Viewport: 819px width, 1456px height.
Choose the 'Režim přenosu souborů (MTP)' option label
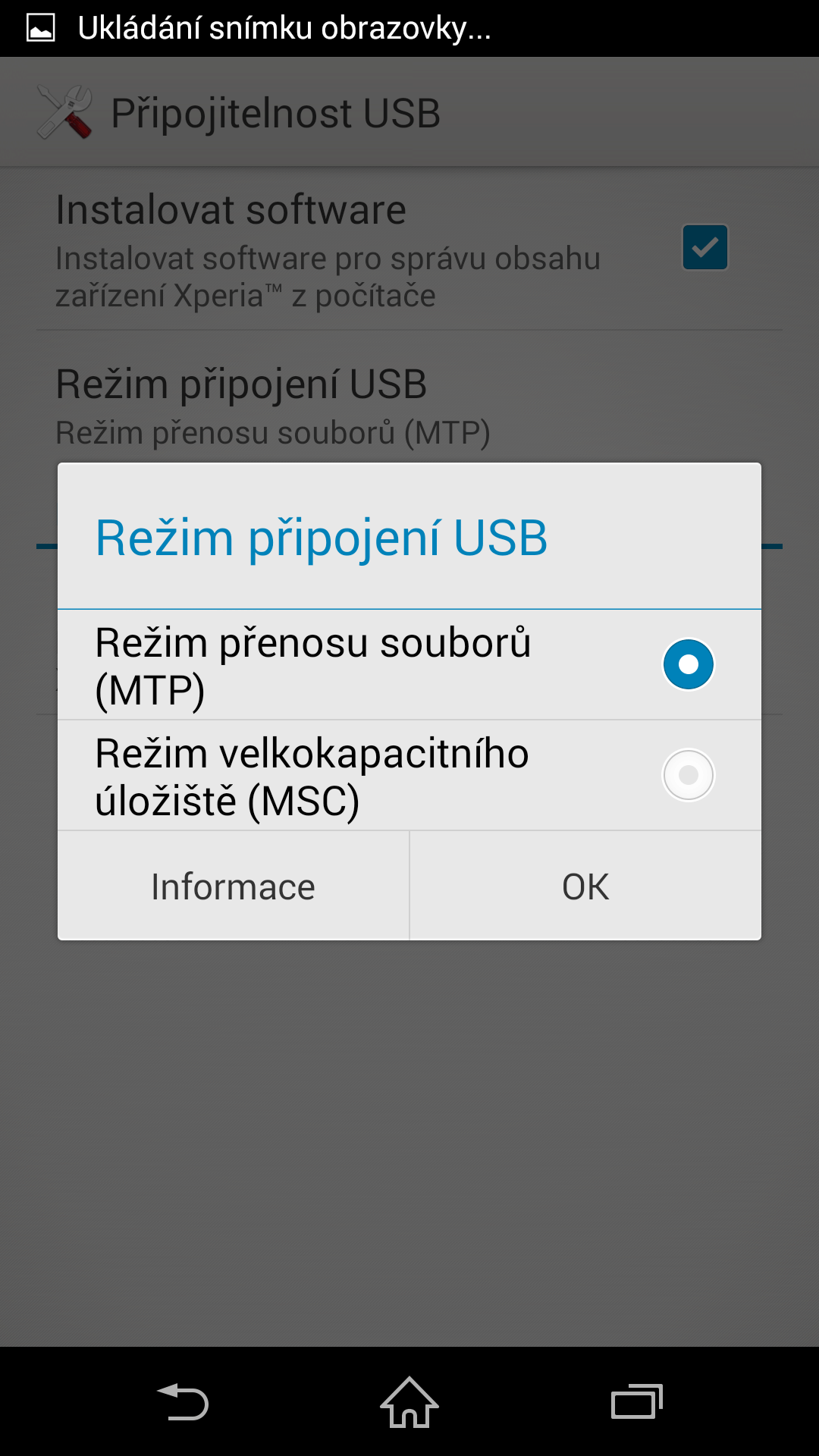313,665
